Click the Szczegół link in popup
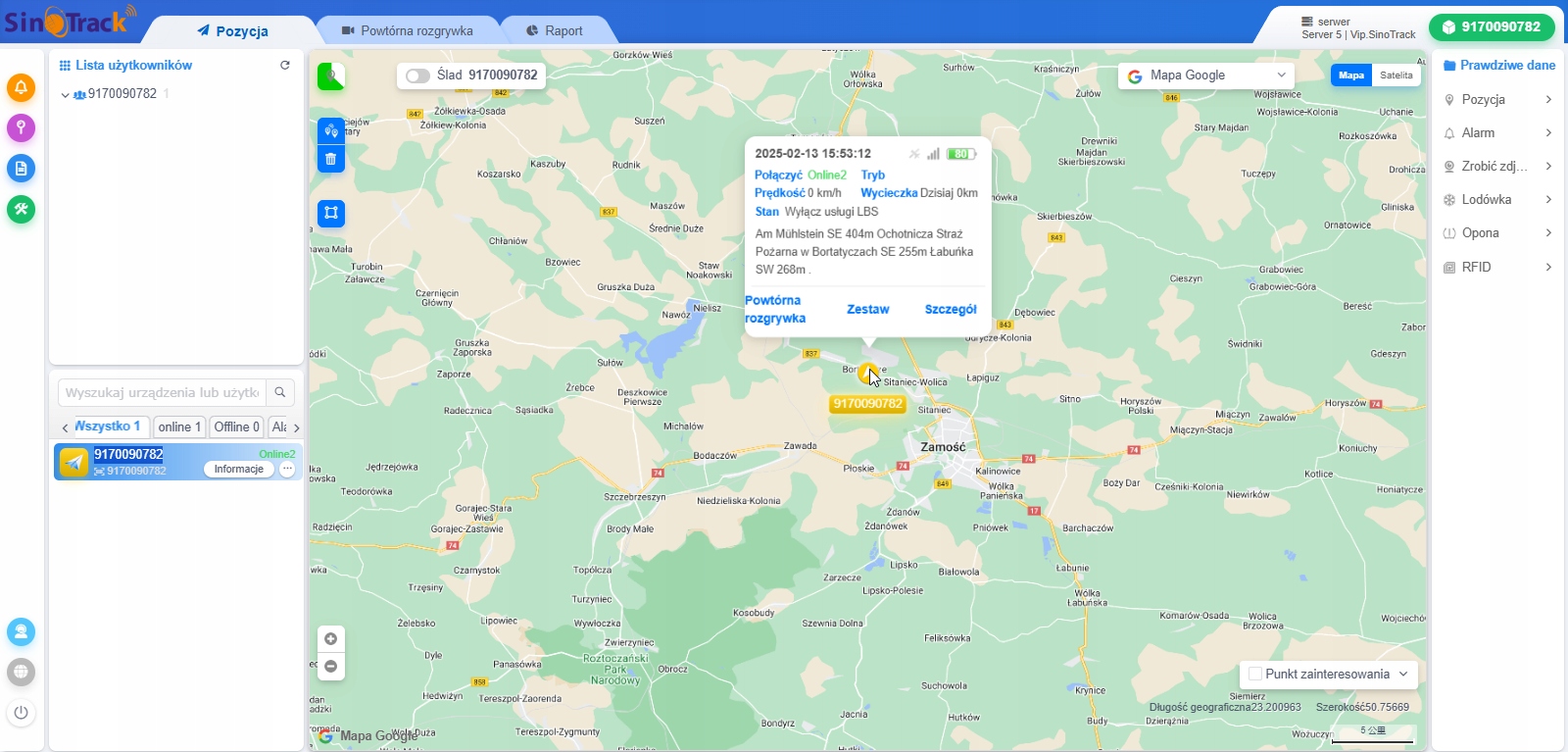Image resolution: width=1568 pixels, height=752 pixels. (951, 309)
